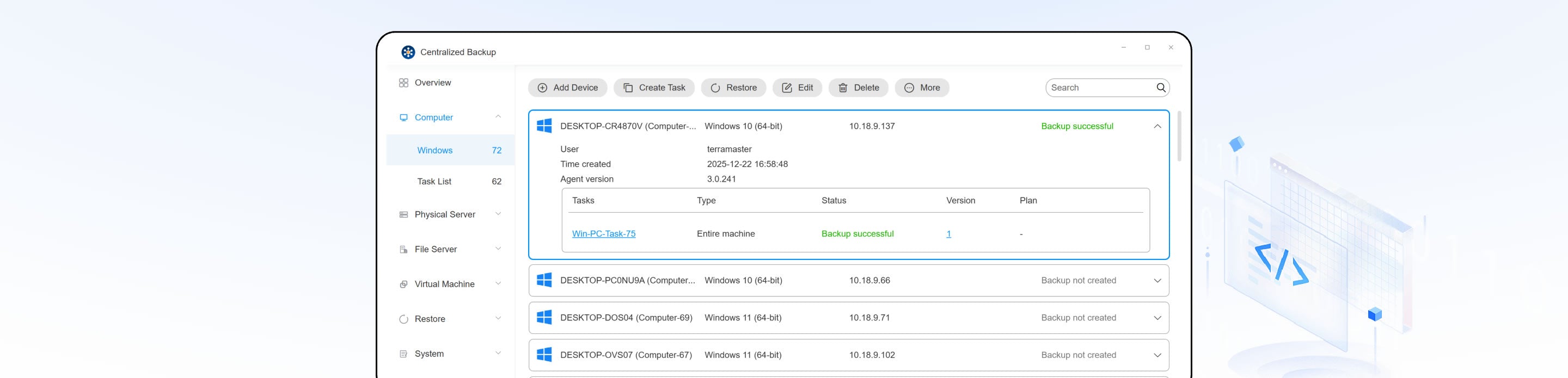Viewport: 1568px width, 378px height.
Task: Expand the Virtual Machine sidebar section
Action: [498, 284]
